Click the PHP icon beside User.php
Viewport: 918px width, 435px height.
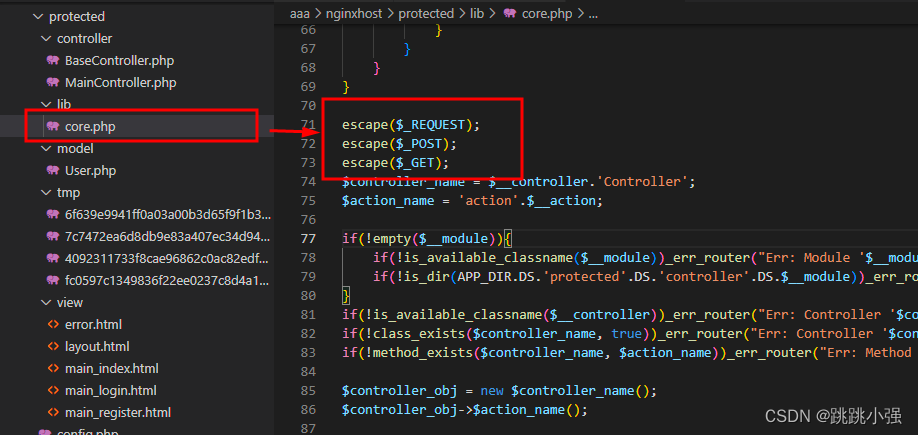point(53,170)
